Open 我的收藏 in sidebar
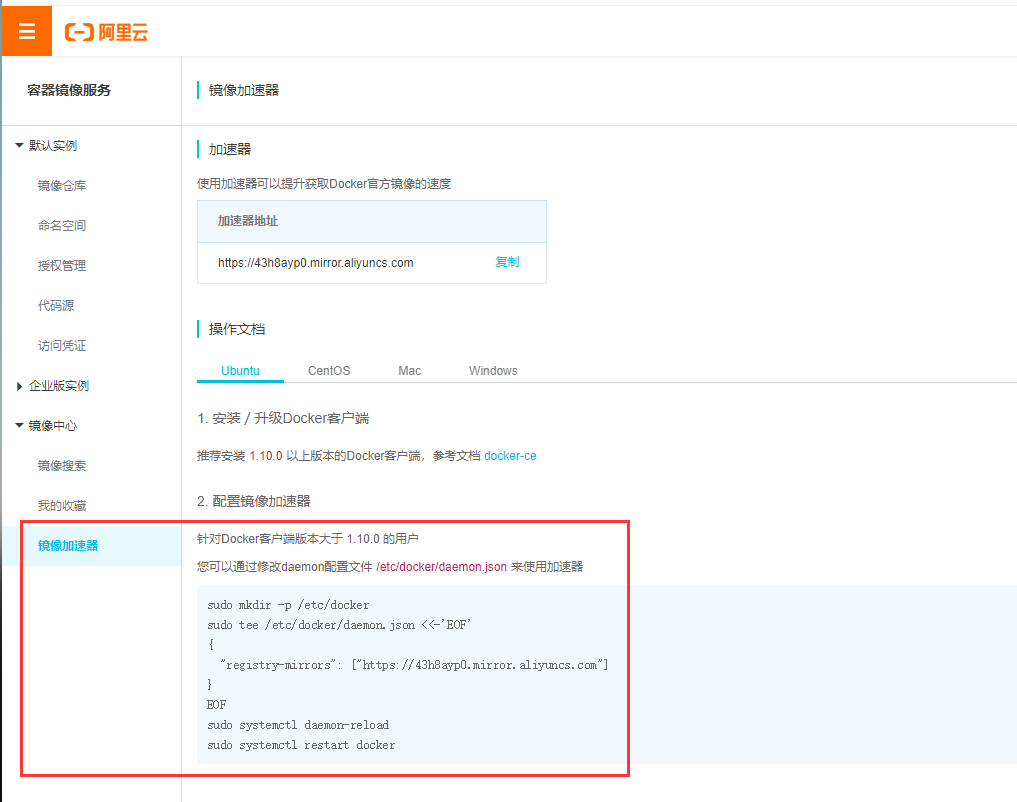Image resolution: width=1017 pixels, height=802 pixels. point(62,506)
